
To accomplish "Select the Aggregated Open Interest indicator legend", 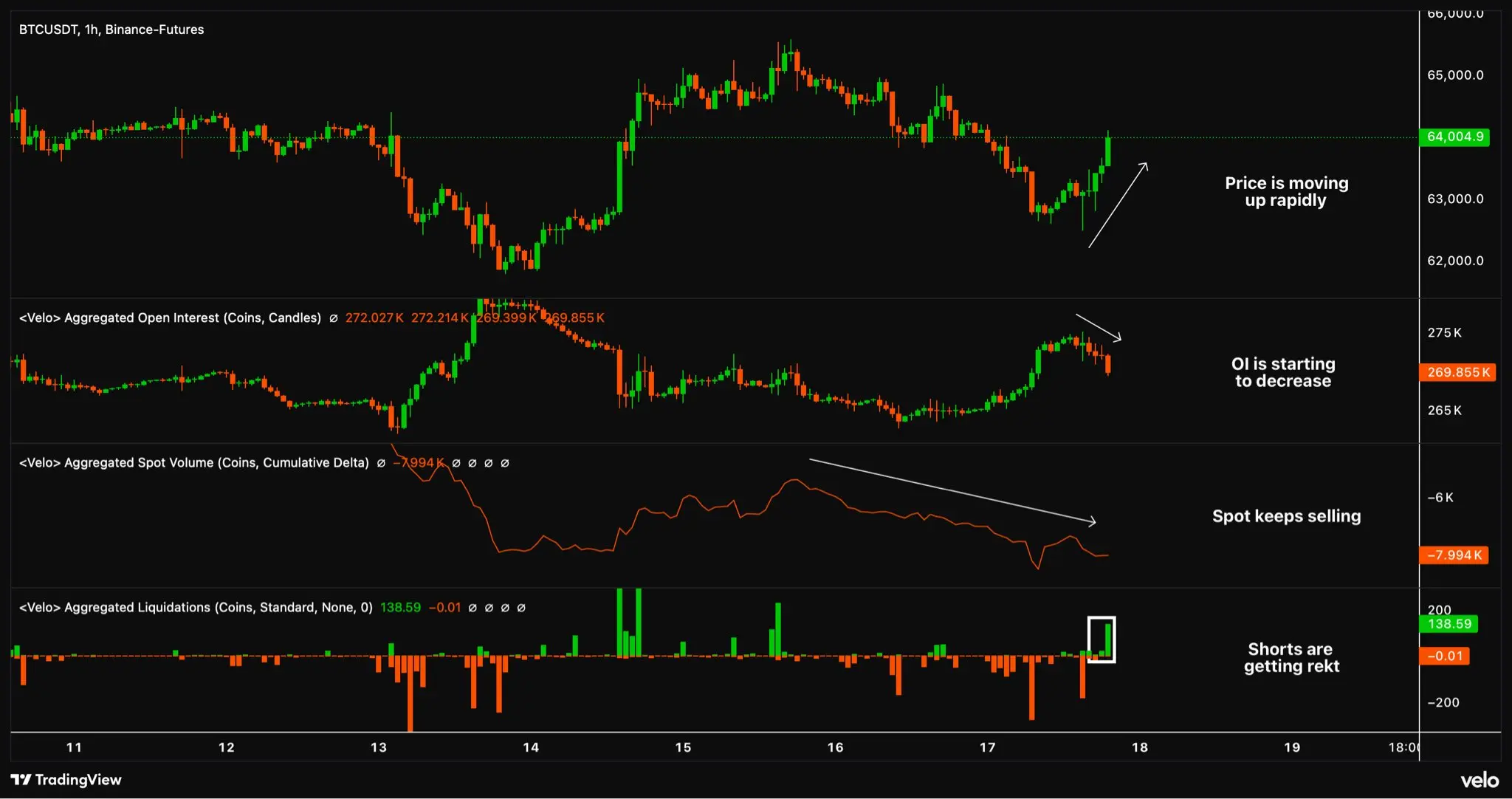I will point(170,318).
